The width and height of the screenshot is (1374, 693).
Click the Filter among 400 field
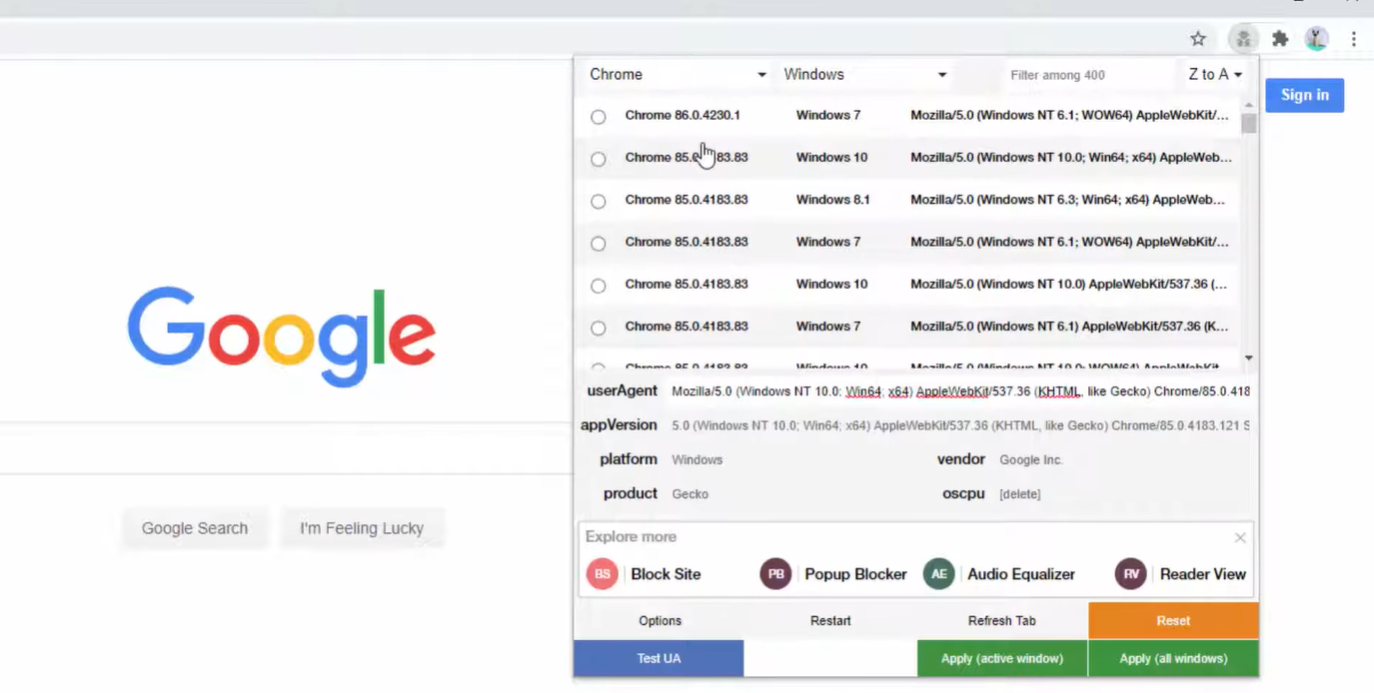1090,75
